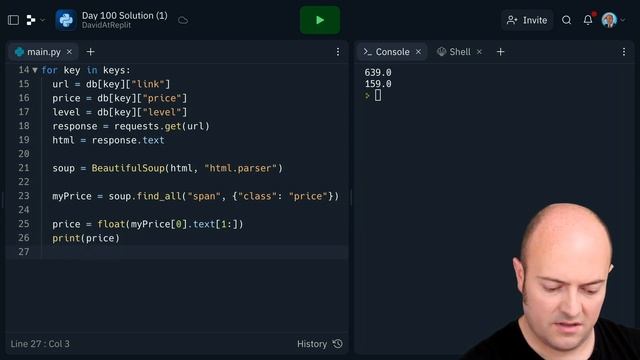Viewport: 640px width, 360px height.
Task: Close the main.py tab
Action: coord(69,52)
